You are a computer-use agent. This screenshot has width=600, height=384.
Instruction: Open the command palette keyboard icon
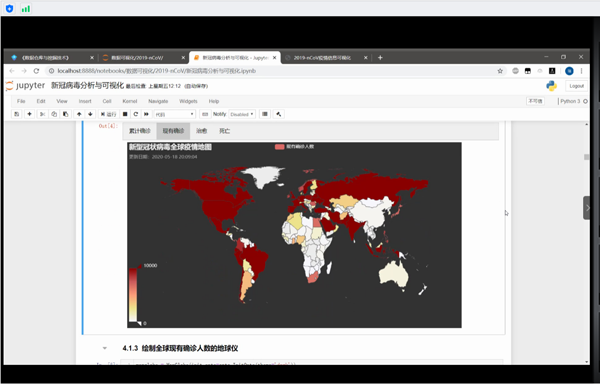click(x=205, y=114)
